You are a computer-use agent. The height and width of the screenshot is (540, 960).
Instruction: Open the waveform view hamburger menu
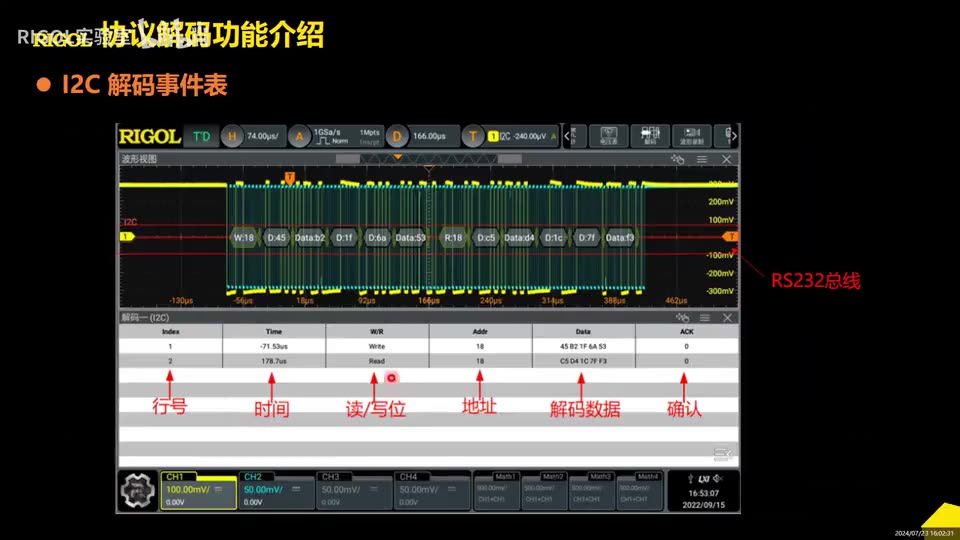pos(702,159)
